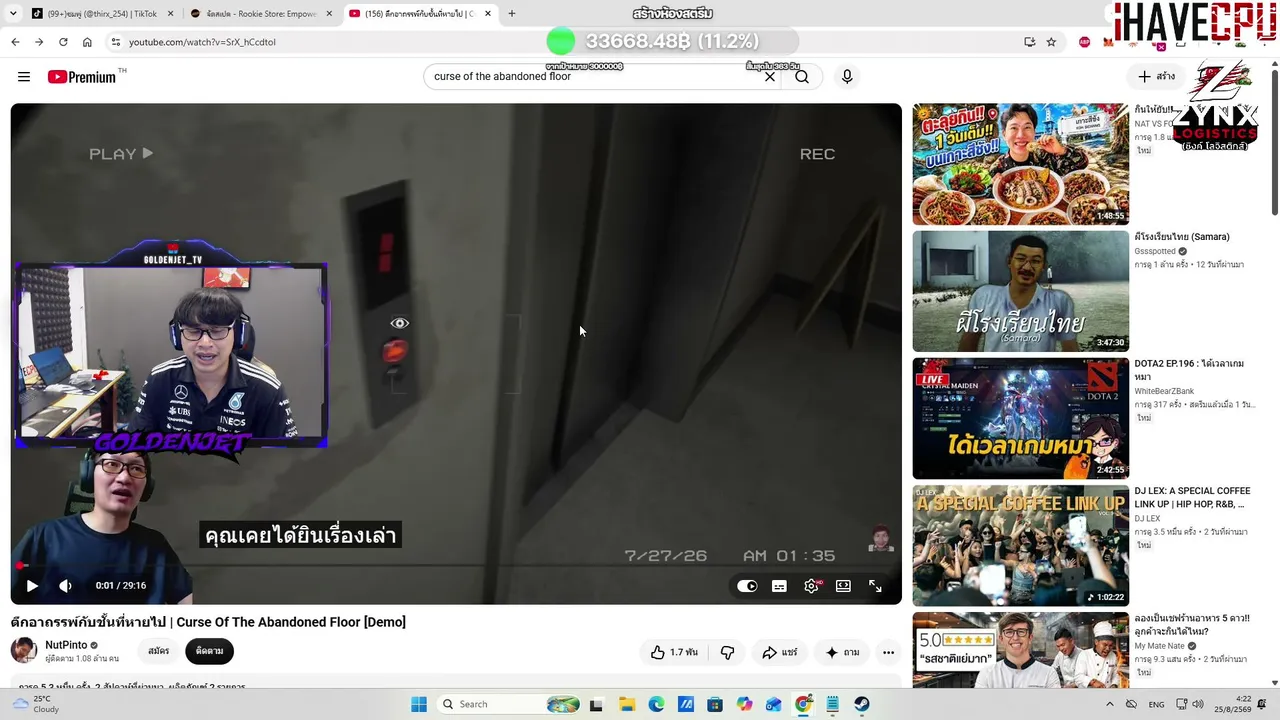The image size is (1280, 720).
Task: Open the Windows Start menu
Action: (x=419, y=704)
